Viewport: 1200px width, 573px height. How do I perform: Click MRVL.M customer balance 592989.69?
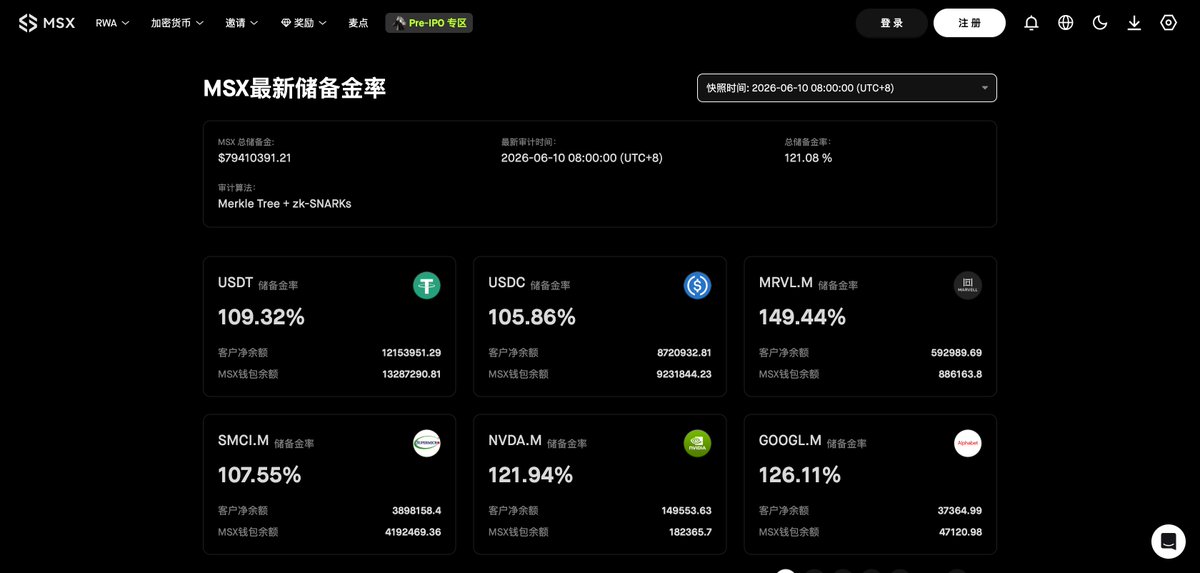point(956,353)
